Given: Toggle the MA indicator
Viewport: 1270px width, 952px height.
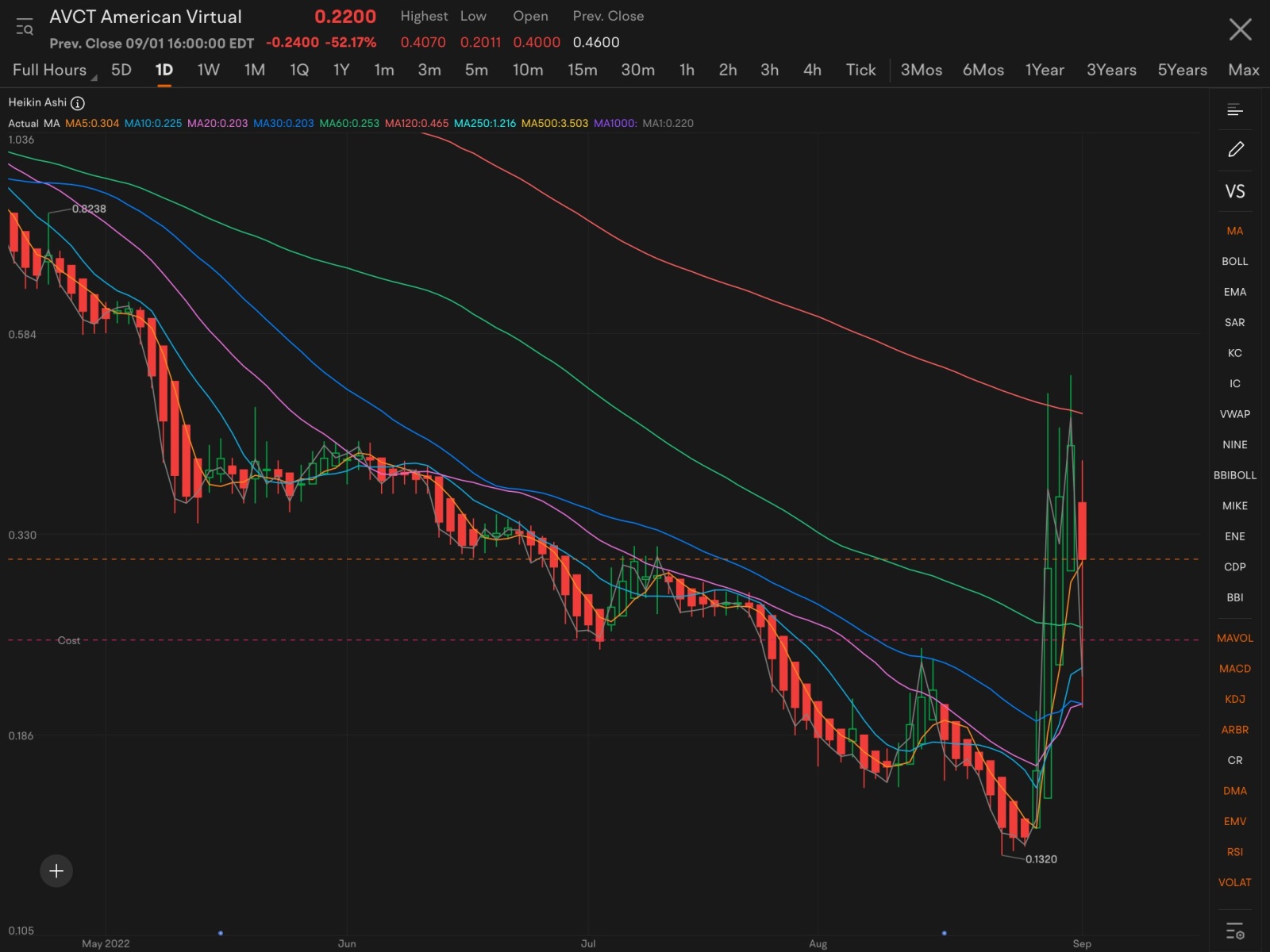Looking at the screenshot, I should pyautogui.click(x=1235, y=231).
